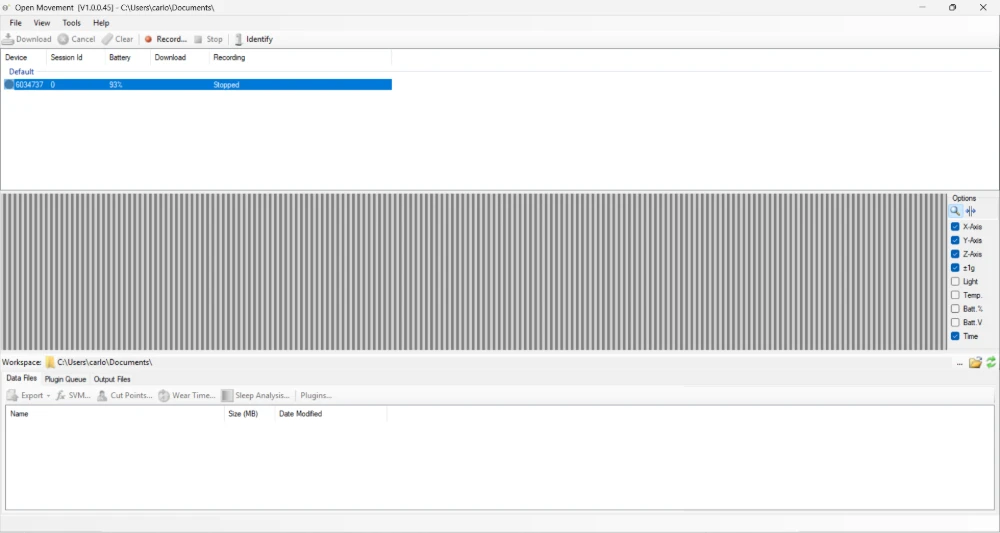Click the workspace folder icon beside path
Screen dimensions: 1000x533
pyautogui.click(x=50, y=362)
